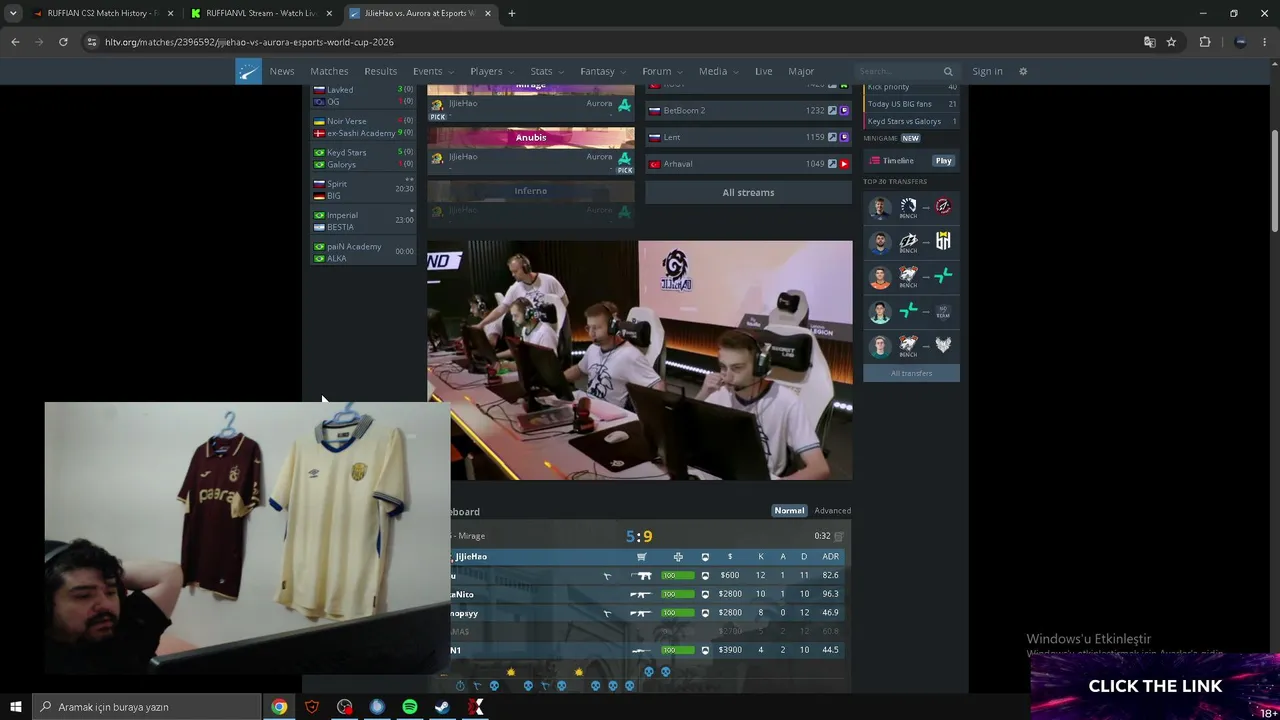Switch scoreboard to Normal view
The height and width of the screenshot is (720, 1280).
(x=789, y=511)
